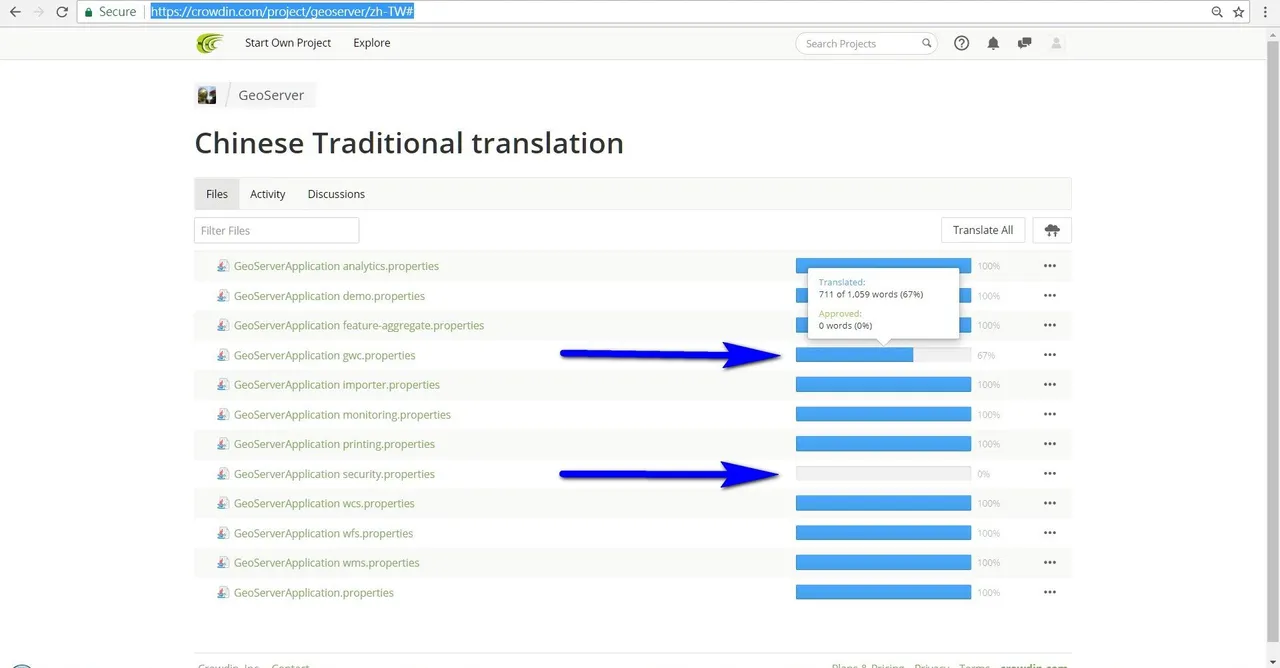Image resolution: width=1280 pixels, height=668 pixels.
Task: Click the Chinese Traditional translation heading
Action: [409, 143]
